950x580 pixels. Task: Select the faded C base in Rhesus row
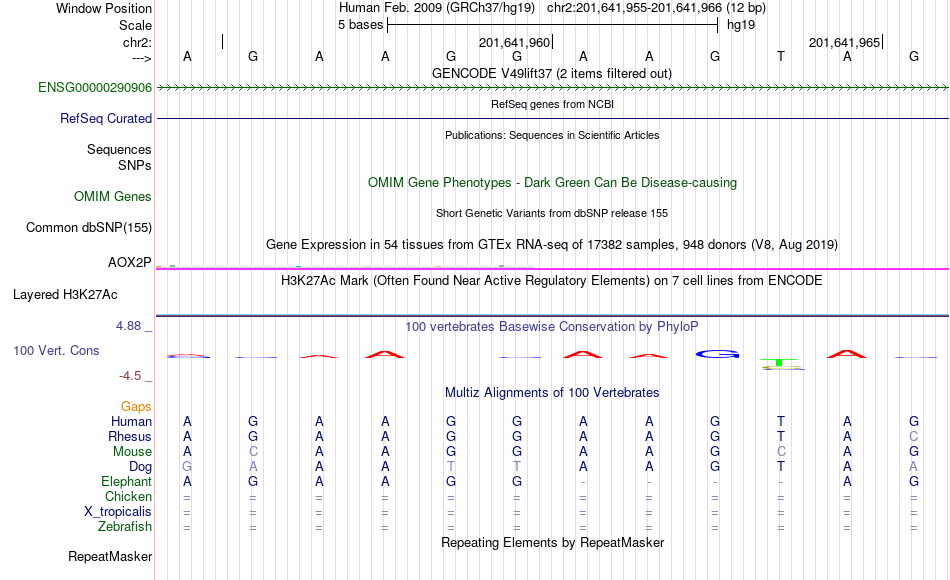tap(914, 436)
